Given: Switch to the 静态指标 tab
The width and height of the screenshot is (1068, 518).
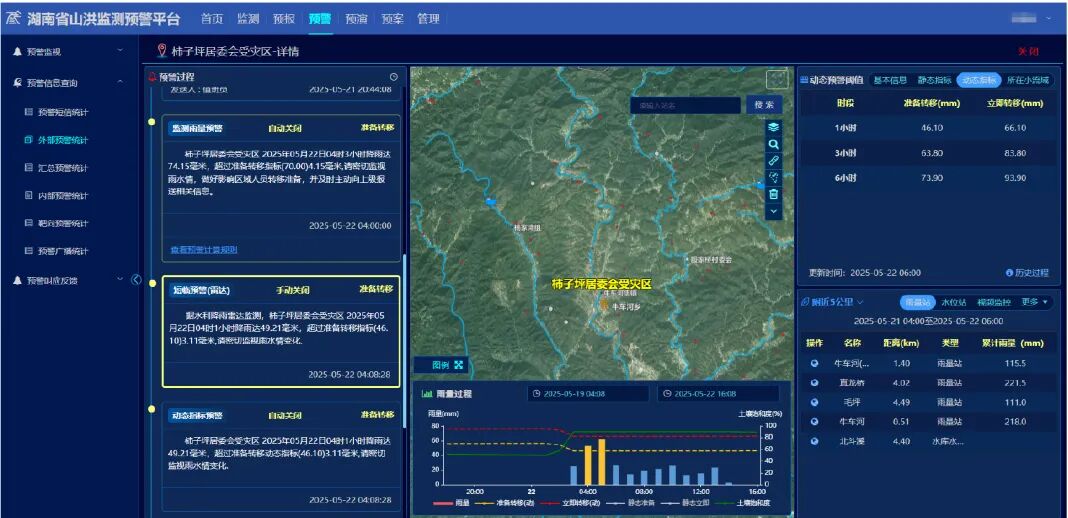Looking at the screenshot, I should tap(933, 80).
